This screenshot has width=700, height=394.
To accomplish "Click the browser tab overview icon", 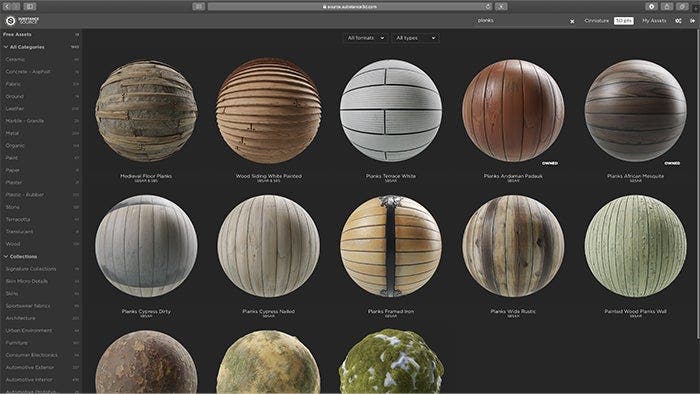I will coord(682,6).
